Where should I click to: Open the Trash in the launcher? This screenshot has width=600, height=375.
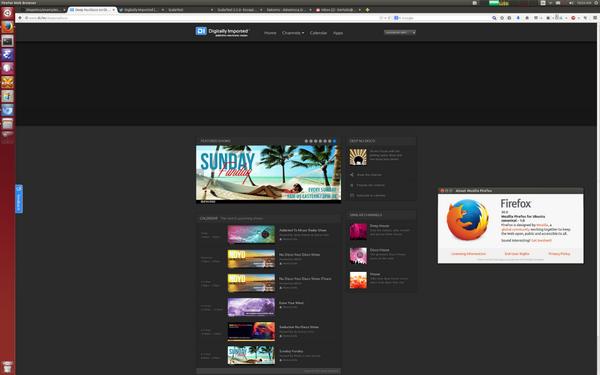(x=7, y=367)
